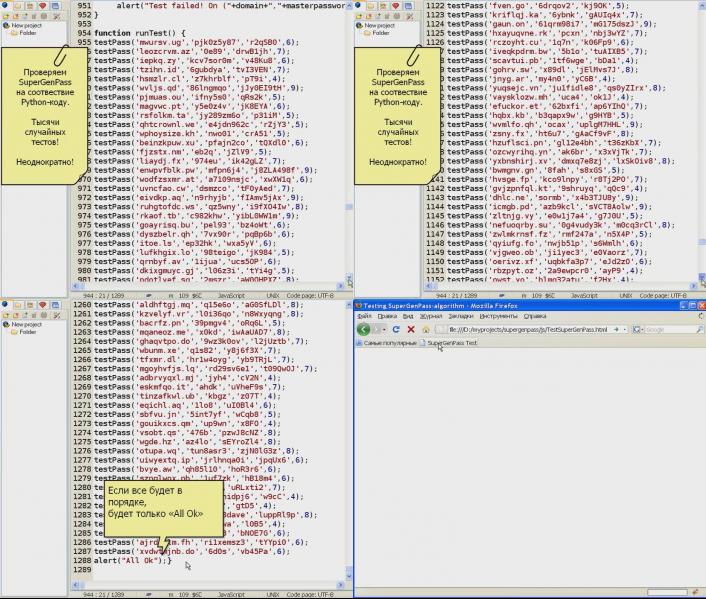This screenshot has height=599, width=706.
Task: Open the Firefox home page
Action: [425, 329]
